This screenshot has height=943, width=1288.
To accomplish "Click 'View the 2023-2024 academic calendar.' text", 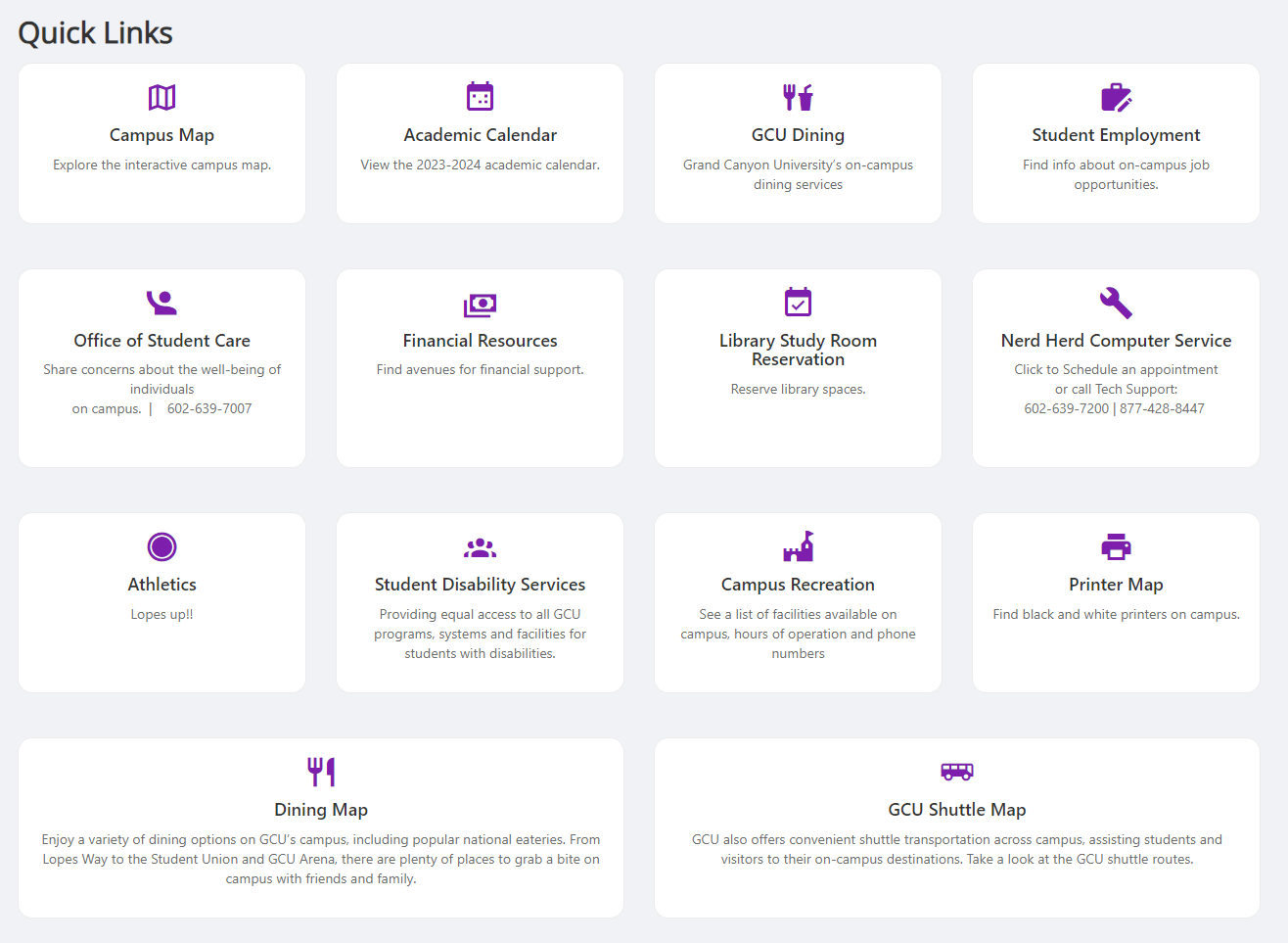I will (x=480, y=165).
